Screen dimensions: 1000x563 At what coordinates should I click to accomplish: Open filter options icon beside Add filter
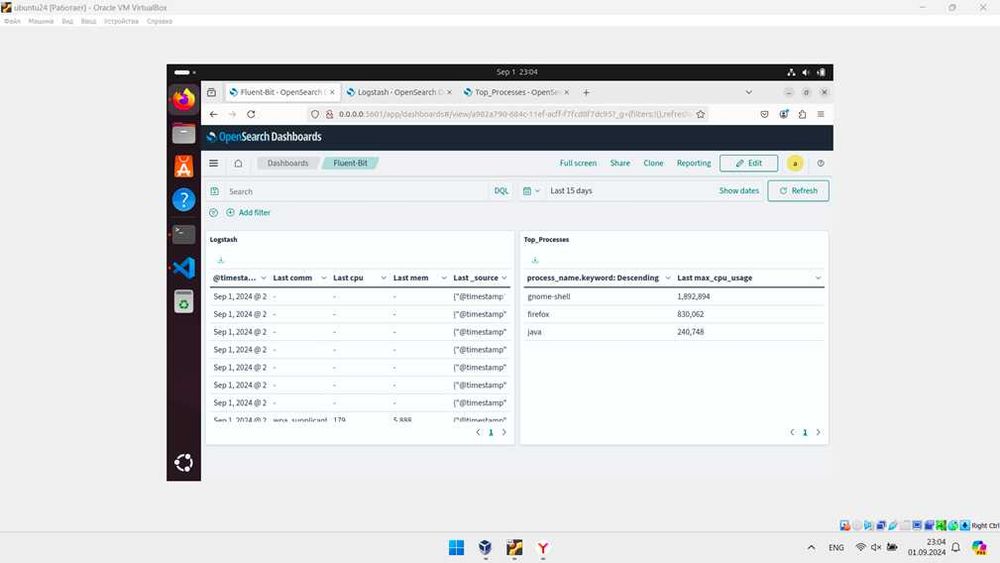click(x=214, y=212)
